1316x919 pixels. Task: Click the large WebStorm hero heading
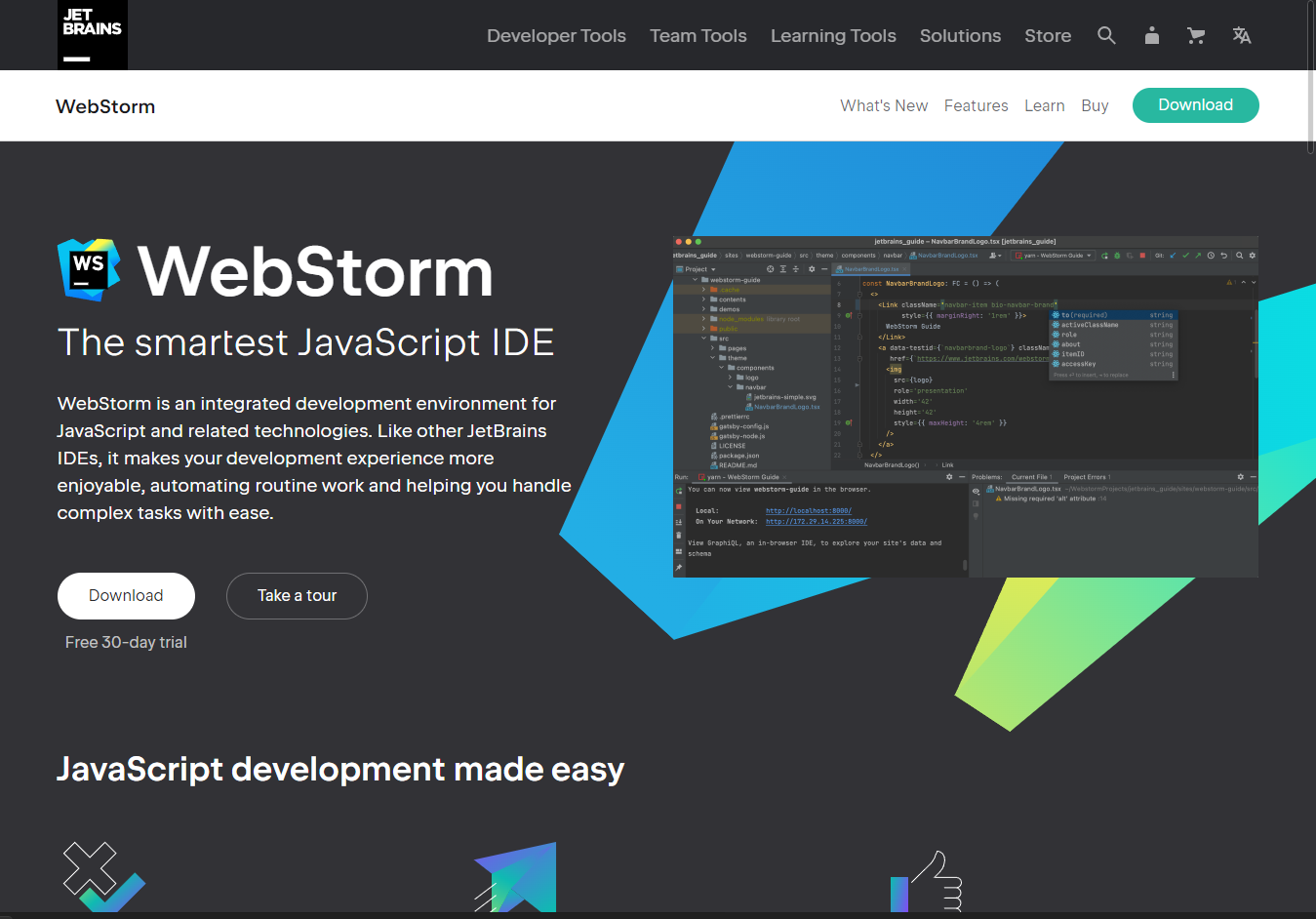click(x=315, y=271)
